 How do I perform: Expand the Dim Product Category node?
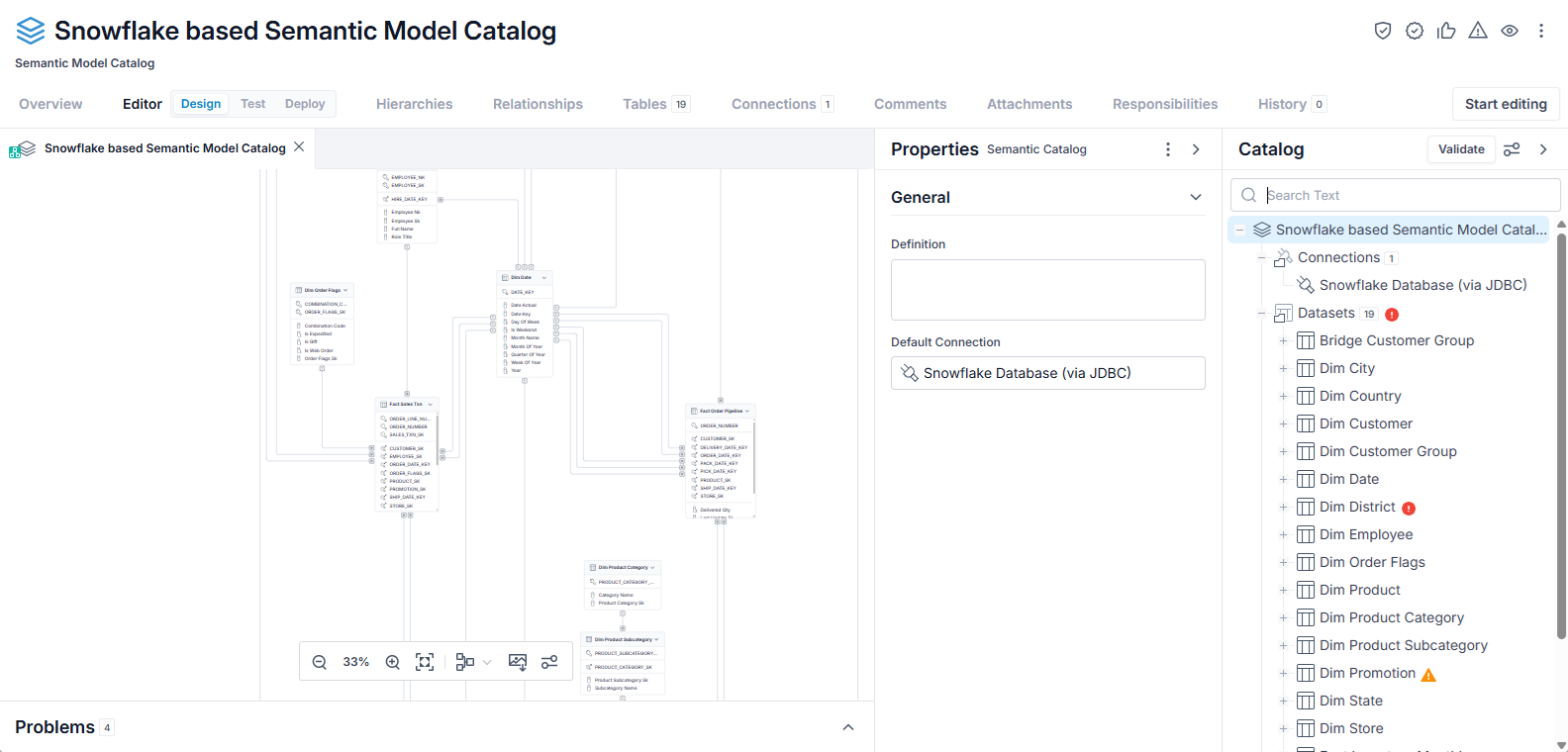(1283, 617)
